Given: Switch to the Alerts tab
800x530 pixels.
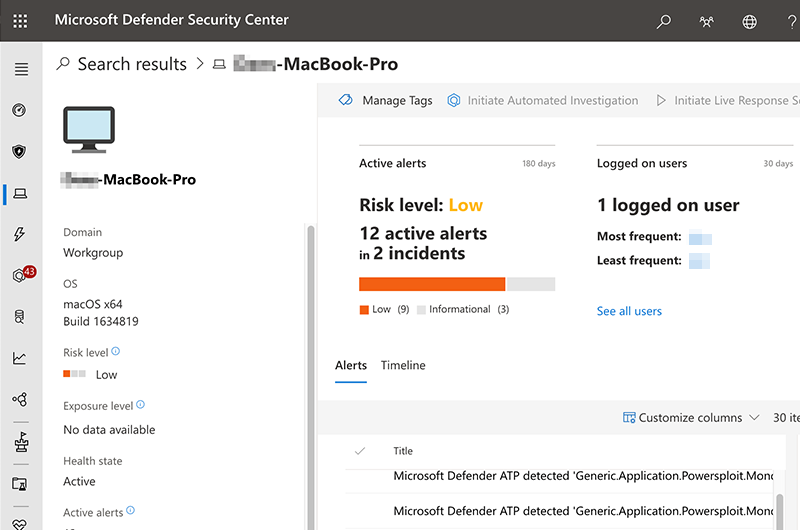Looking at the screenshot, I should click(351, 365).
